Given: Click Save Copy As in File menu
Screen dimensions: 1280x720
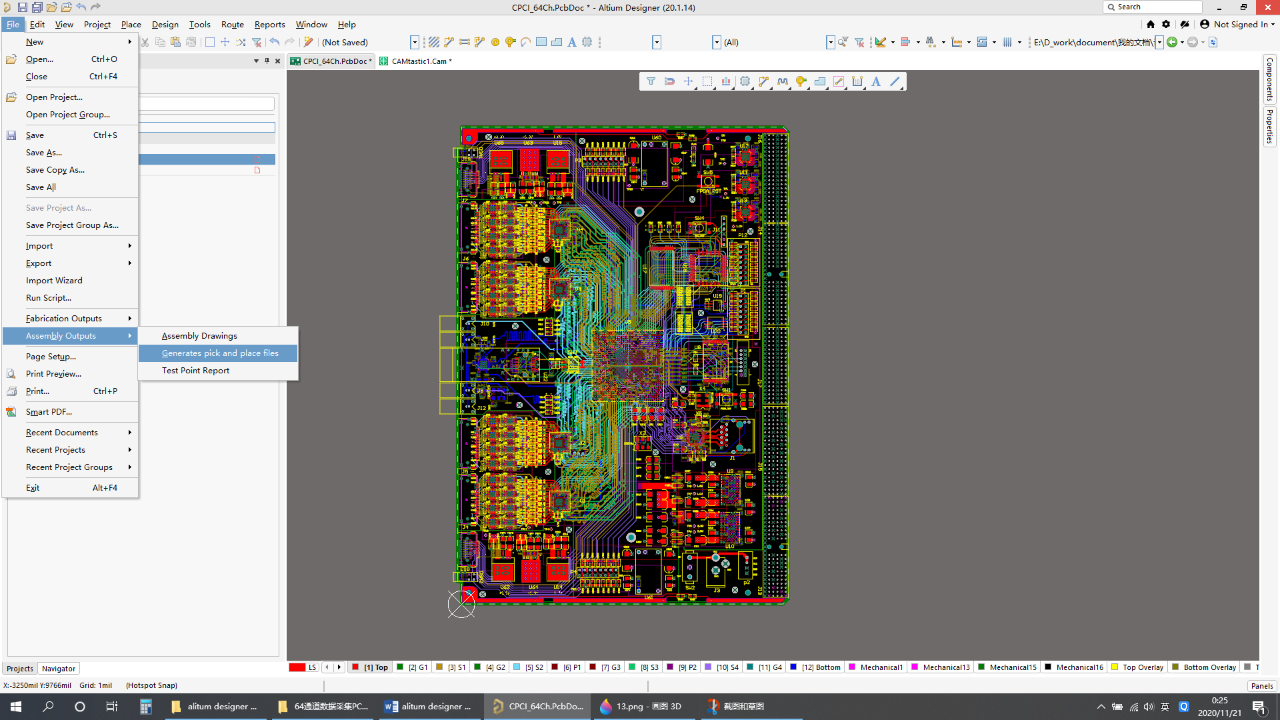Looking at the screenshot, I should point(69,170).
